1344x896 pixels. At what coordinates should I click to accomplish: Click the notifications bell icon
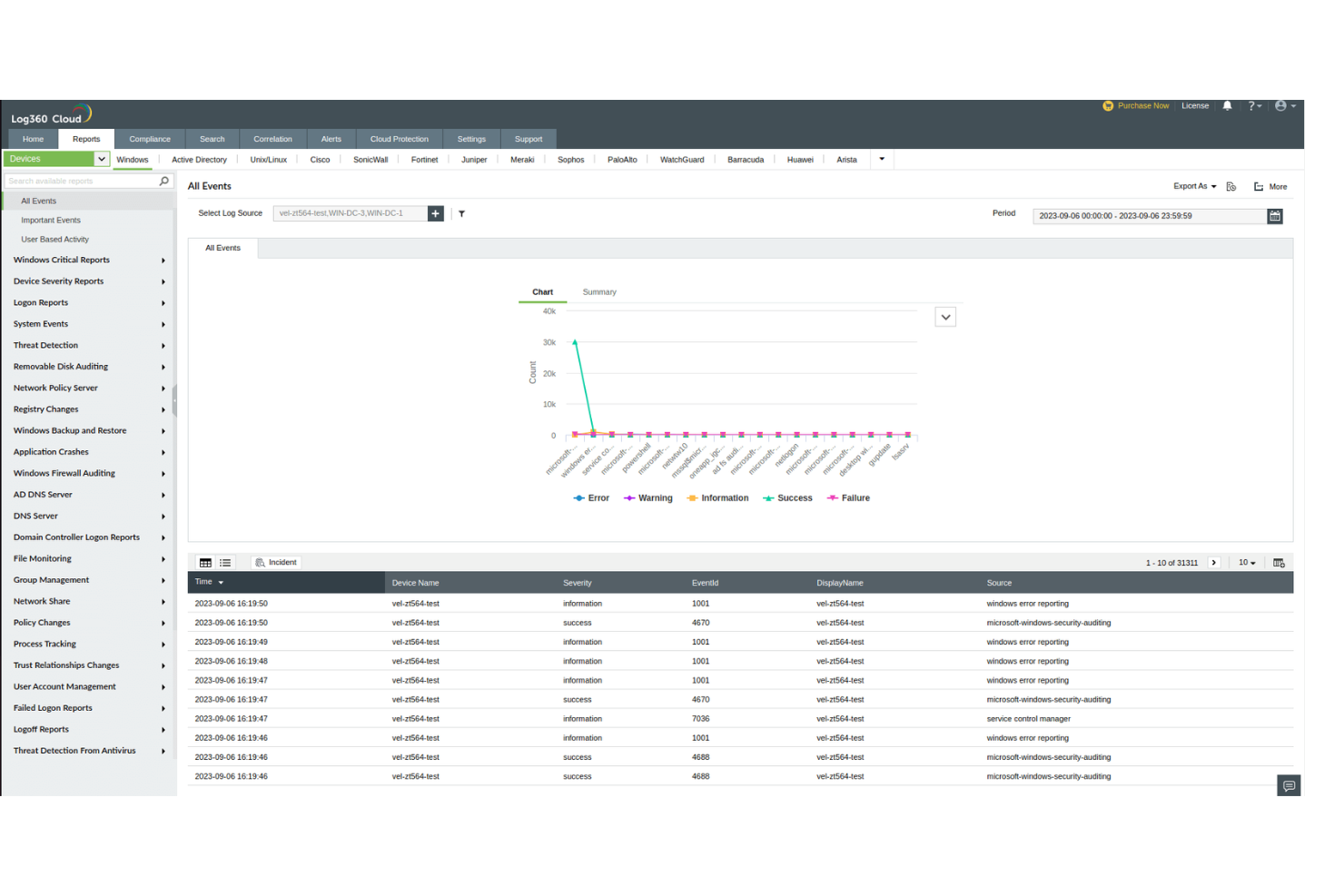coord(1227,106)
